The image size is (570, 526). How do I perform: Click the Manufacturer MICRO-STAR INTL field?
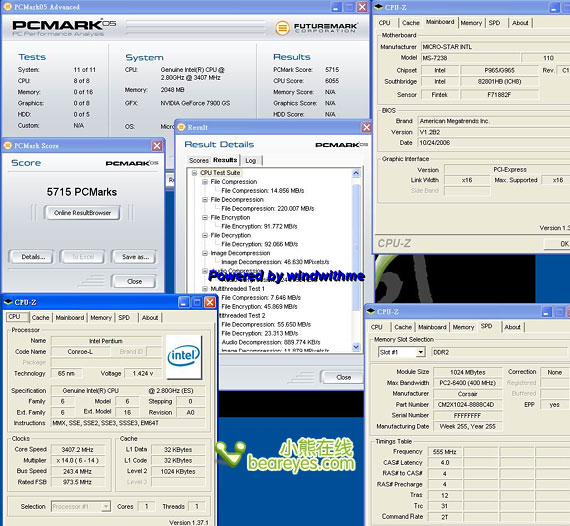(x=495, y=47)
